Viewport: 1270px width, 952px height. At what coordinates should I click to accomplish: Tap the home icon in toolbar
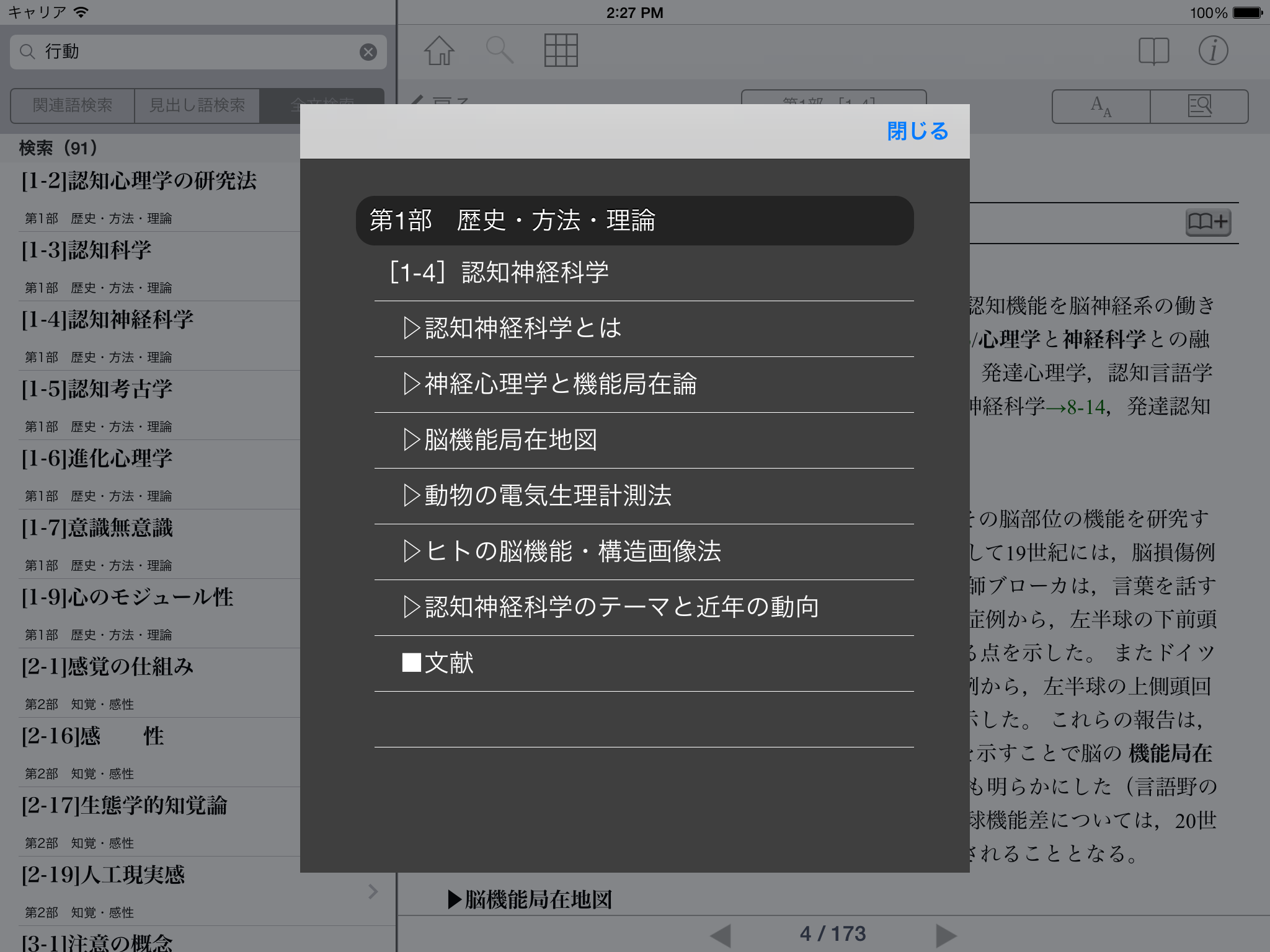439,51
